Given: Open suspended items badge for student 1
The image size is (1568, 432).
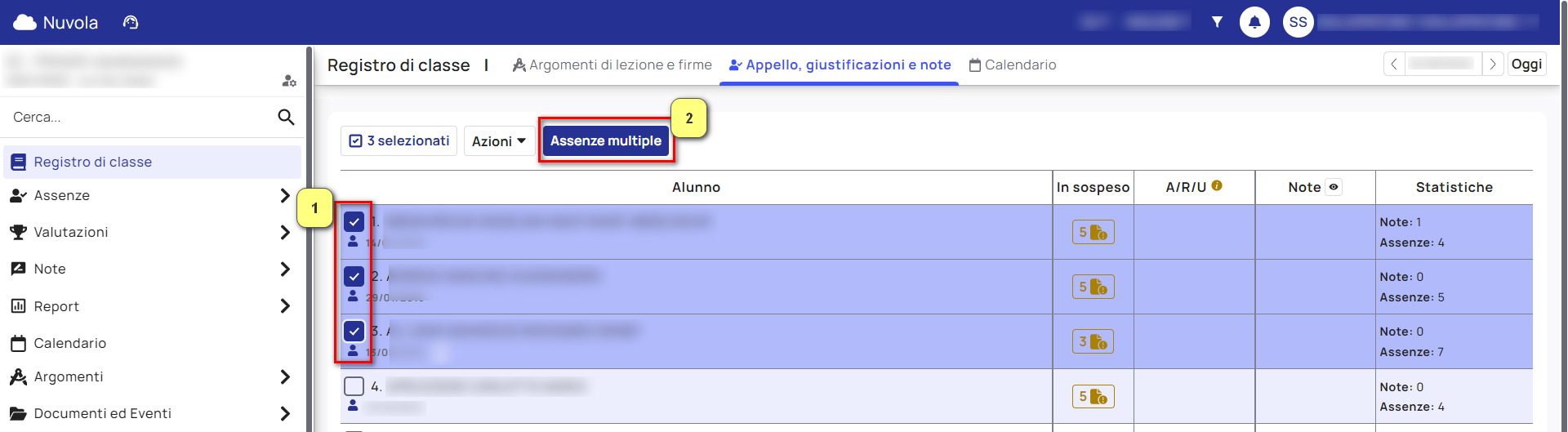Looking at the screenshot, I should coord(1093,232).
